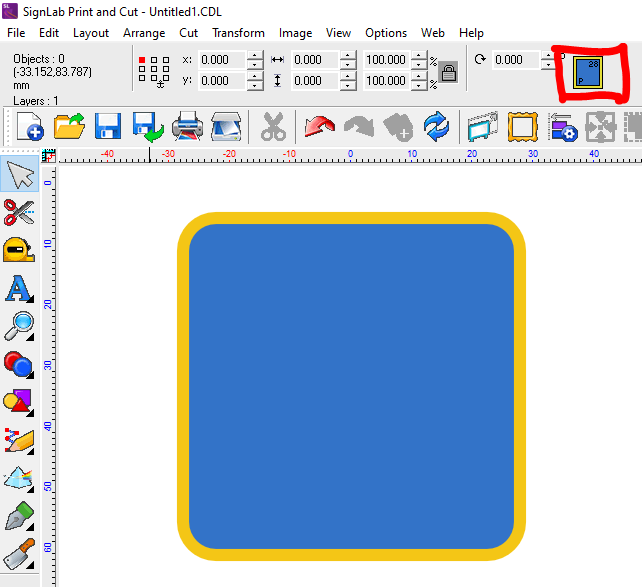Open the Image menu
The height and width of the screenshot is (587, 642).
(295, 33)
